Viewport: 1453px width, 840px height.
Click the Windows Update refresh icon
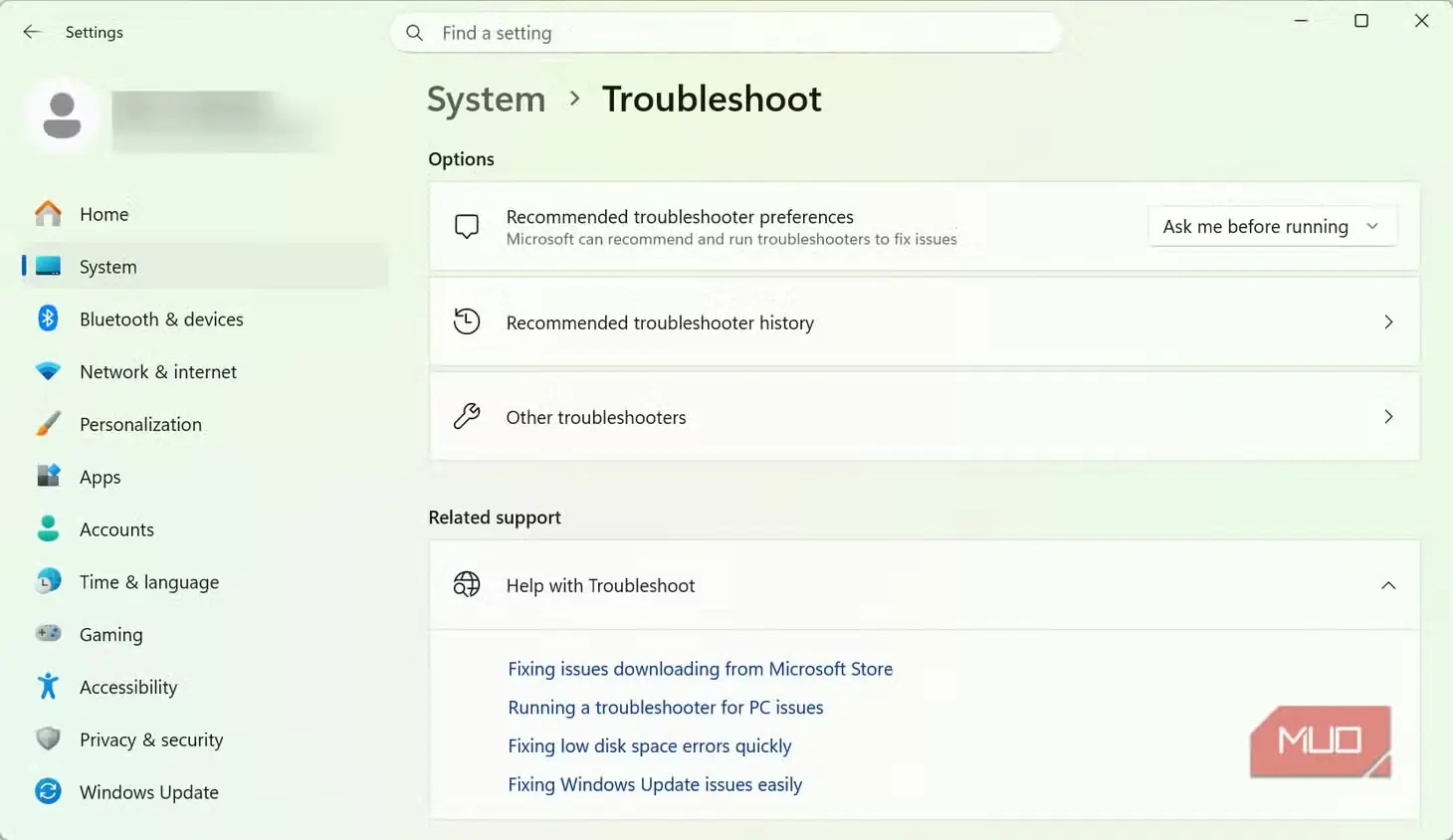[x=48, y=791]
